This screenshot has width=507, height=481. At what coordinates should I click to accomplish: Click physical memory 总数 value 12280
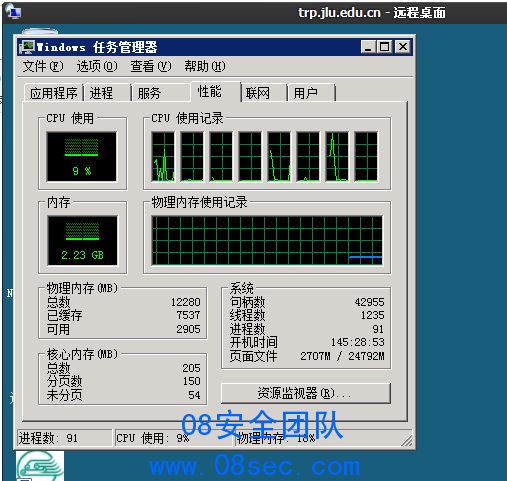[186, 302]
